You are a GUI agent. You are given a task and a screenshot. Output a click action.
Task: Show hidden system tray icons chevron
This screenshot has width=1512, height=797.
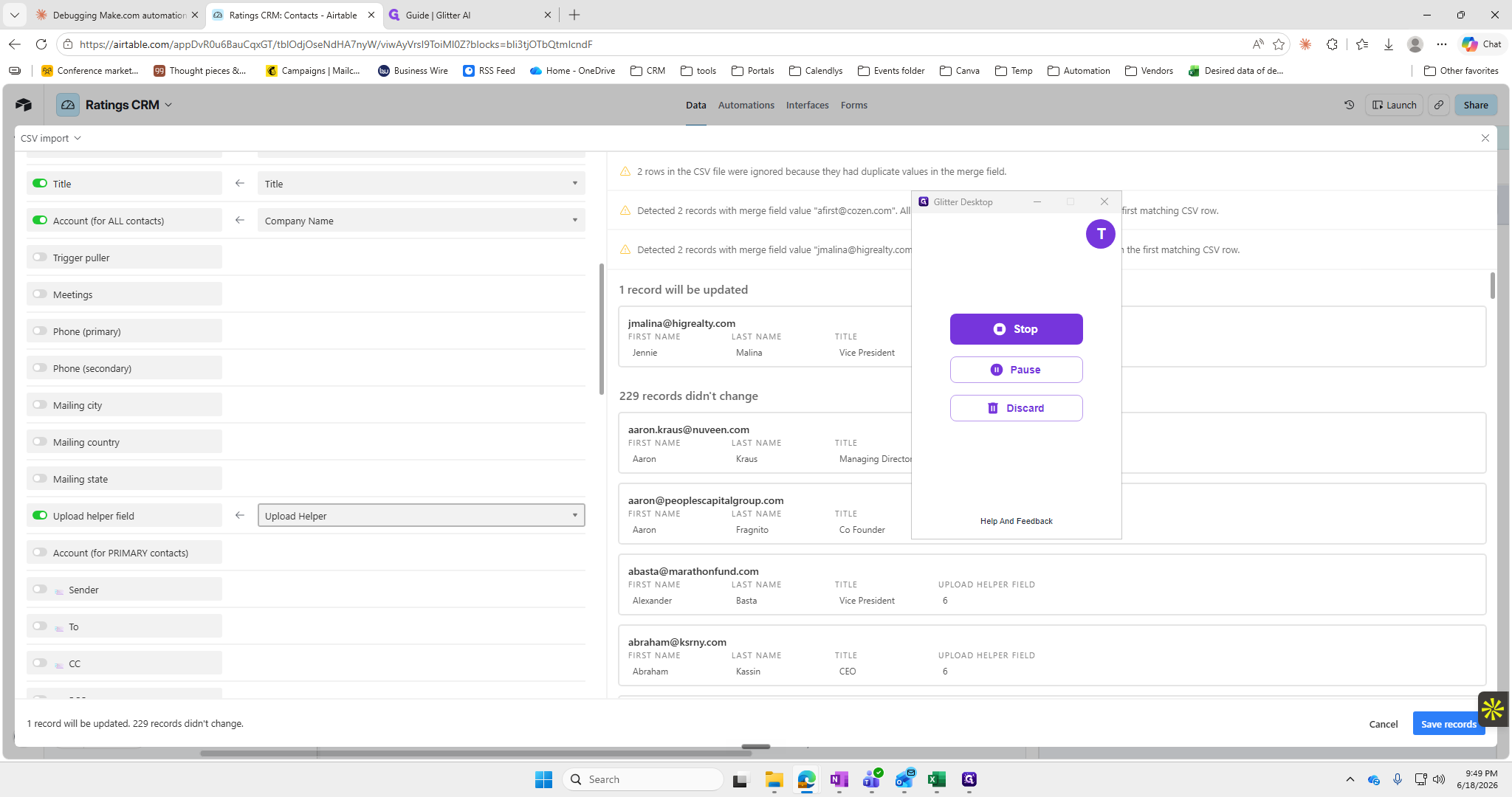(x=1350, y=779)
